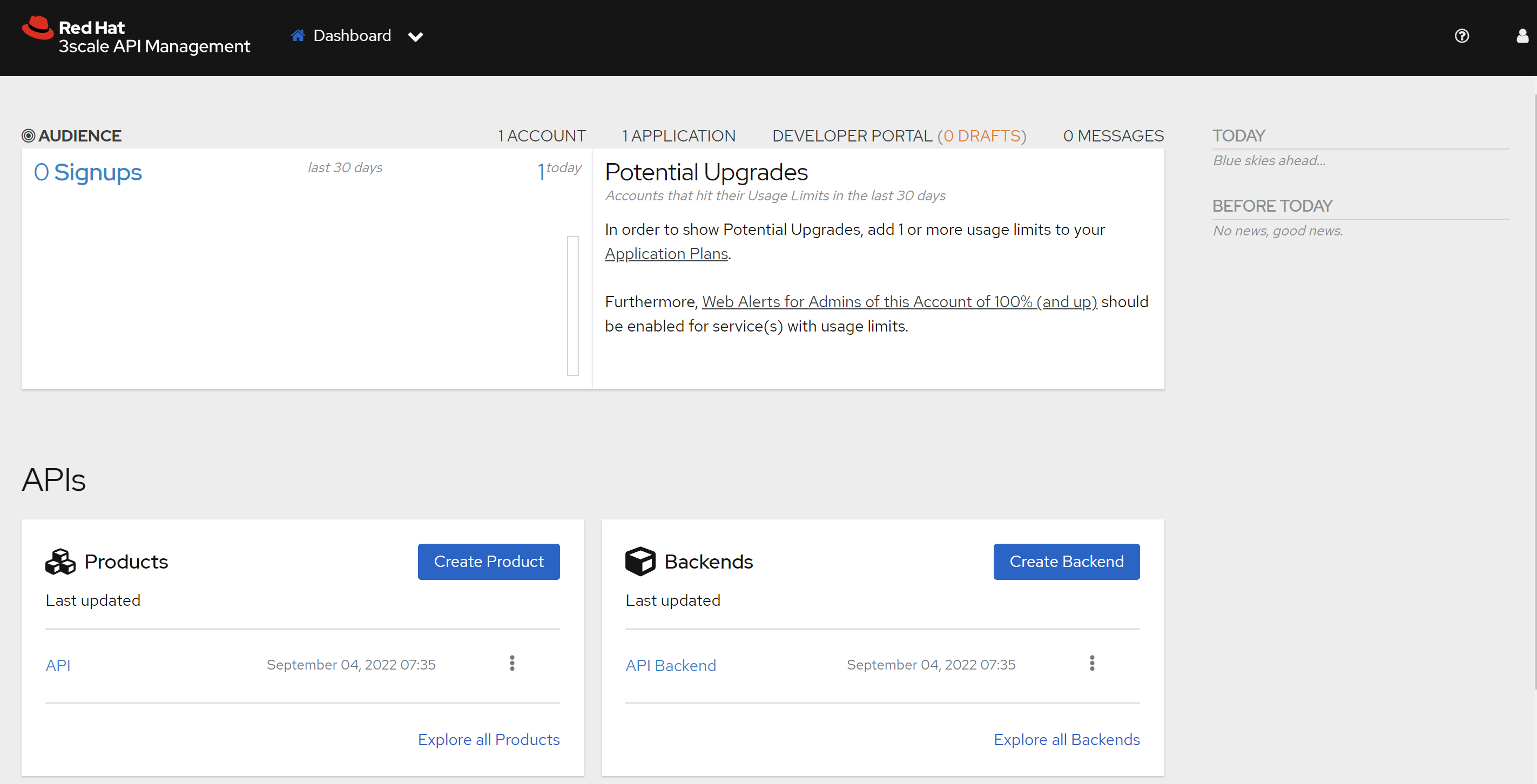1537x784 pixels.
Task: Open the 1 Application tab
Action: tap(678, 136)
